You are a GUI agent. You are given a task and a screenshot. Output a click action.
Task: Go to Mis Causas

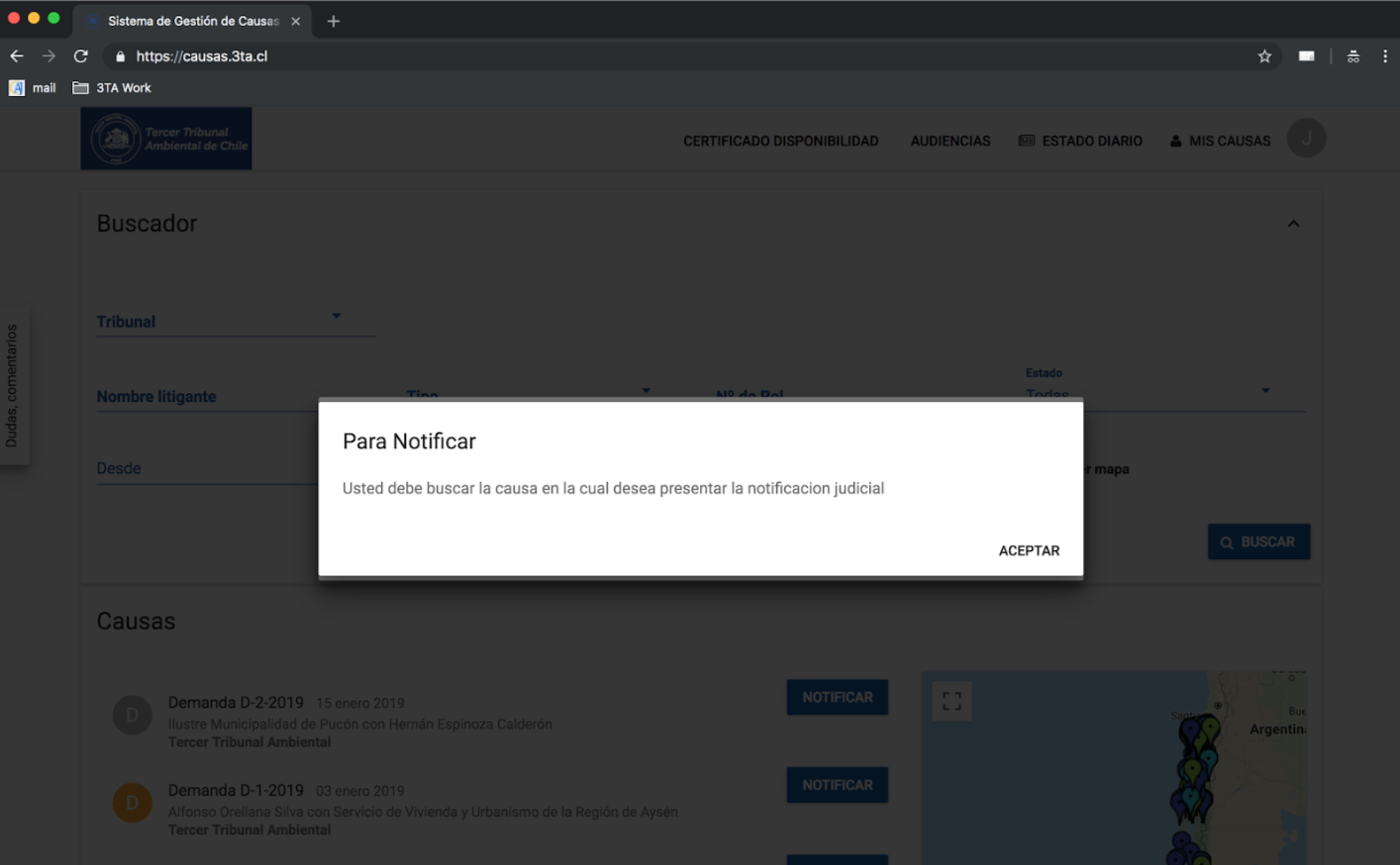[1220, 142]
